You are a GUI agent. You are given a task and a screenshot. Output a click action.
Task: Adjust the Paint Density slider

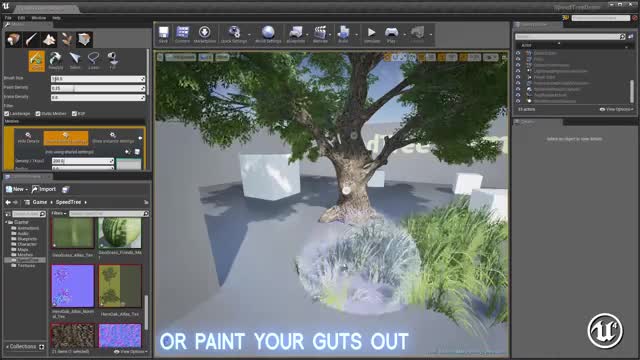point(98,88)
